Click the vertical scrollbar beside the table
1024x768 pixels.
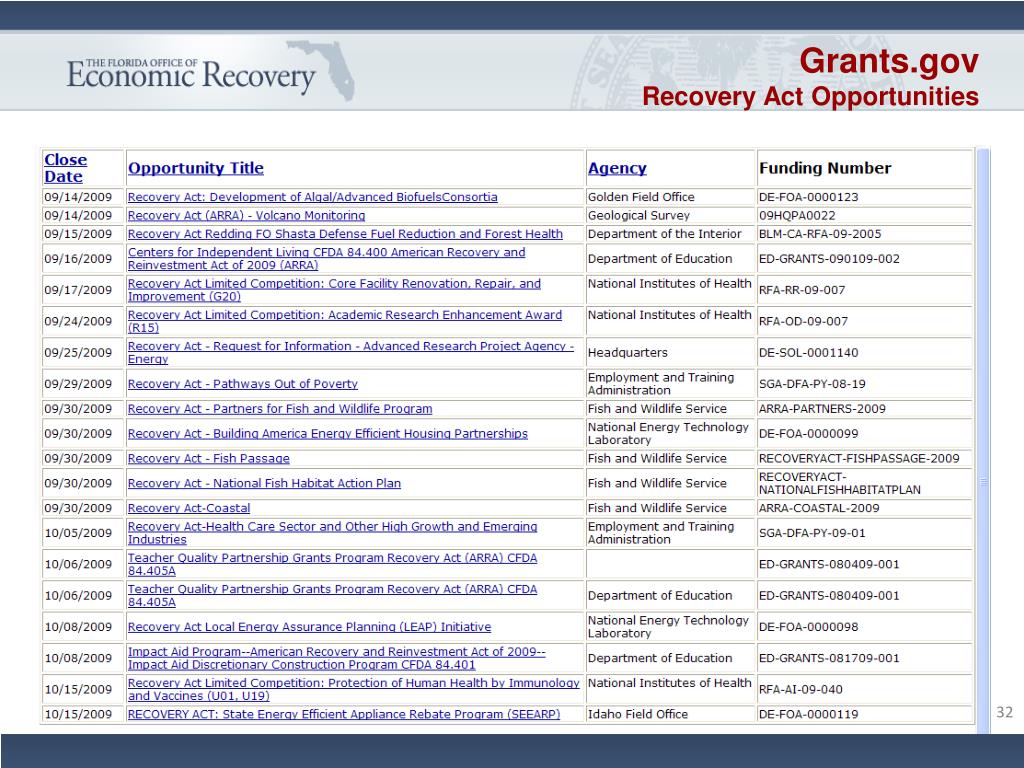tap(983, 440)
